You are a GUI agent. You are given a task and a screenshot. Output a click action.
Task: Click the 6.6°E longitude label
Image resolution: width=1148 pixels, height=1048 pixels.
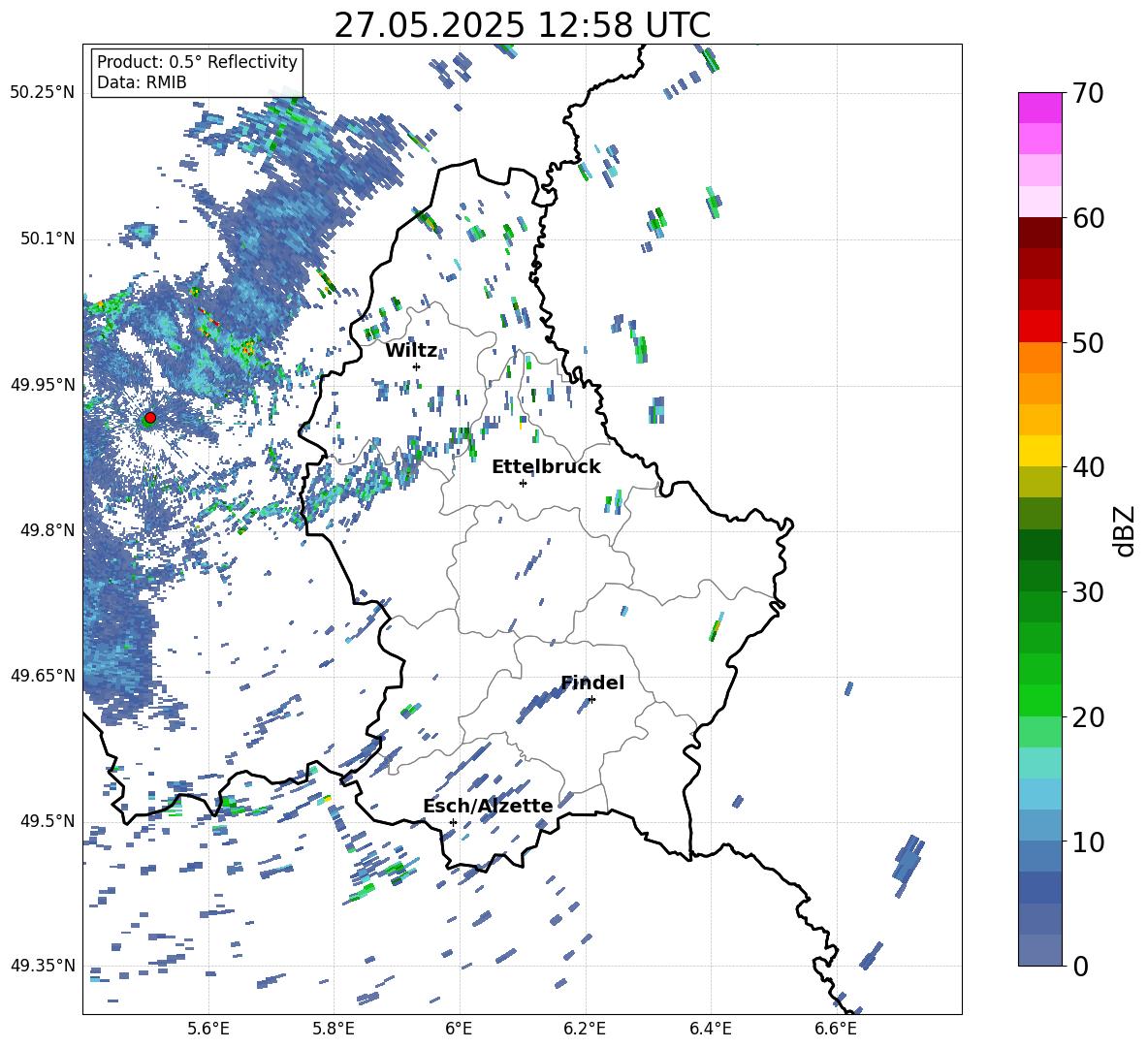pyautogui.click(x=836, y=1030)
